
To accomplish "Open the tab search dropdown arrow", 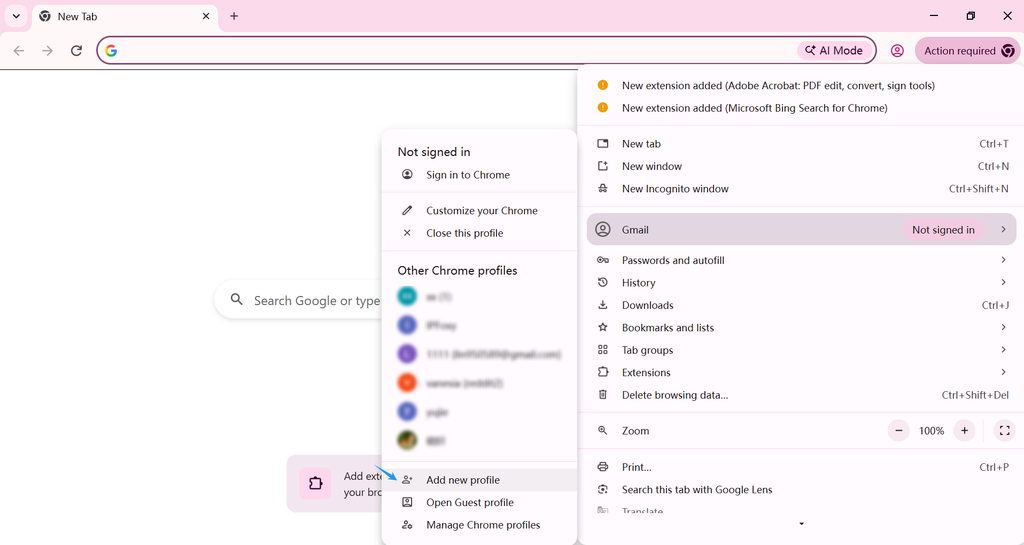I will 16,16.
